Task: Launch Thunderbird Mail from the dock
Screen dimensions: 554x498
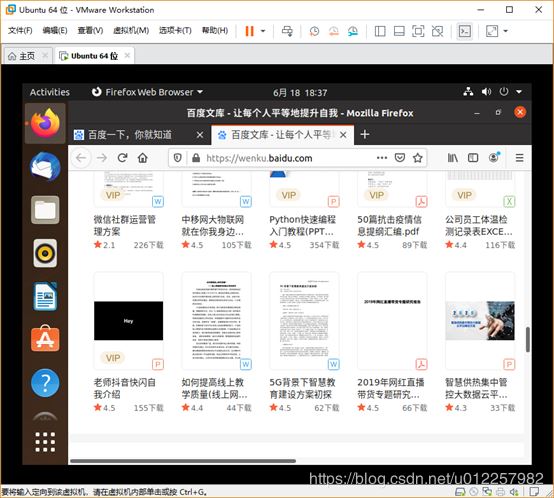Action: point(45,167)
